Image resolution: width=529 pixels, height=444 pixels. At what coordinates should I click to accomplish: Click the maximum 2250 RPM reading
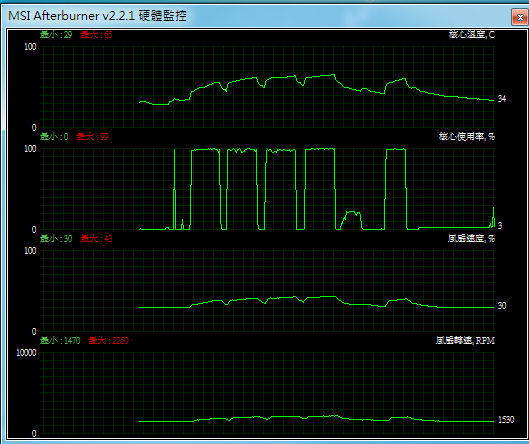tap(108, 340)
